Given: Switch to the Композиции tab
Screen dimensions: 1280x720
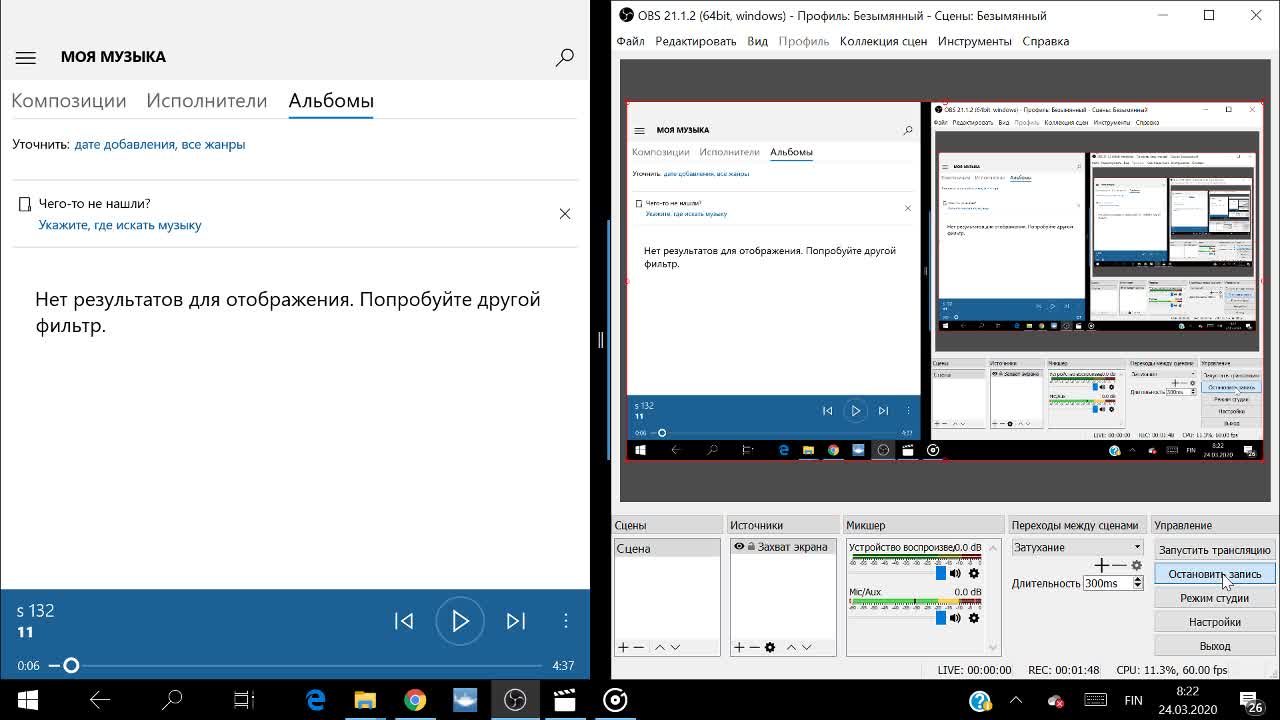Looking at the screenshot, I should click(x=69, y=101).
